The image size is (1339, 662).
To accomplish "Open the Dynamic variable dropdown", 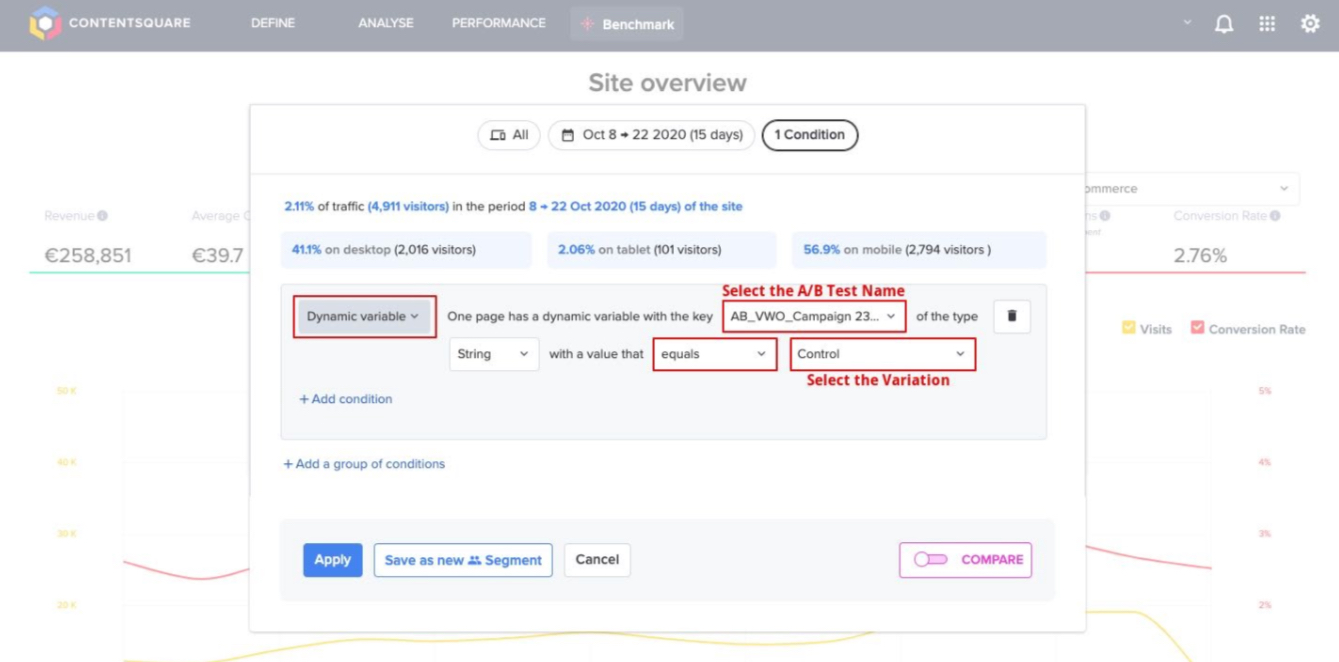I will [x=364, y=316].
